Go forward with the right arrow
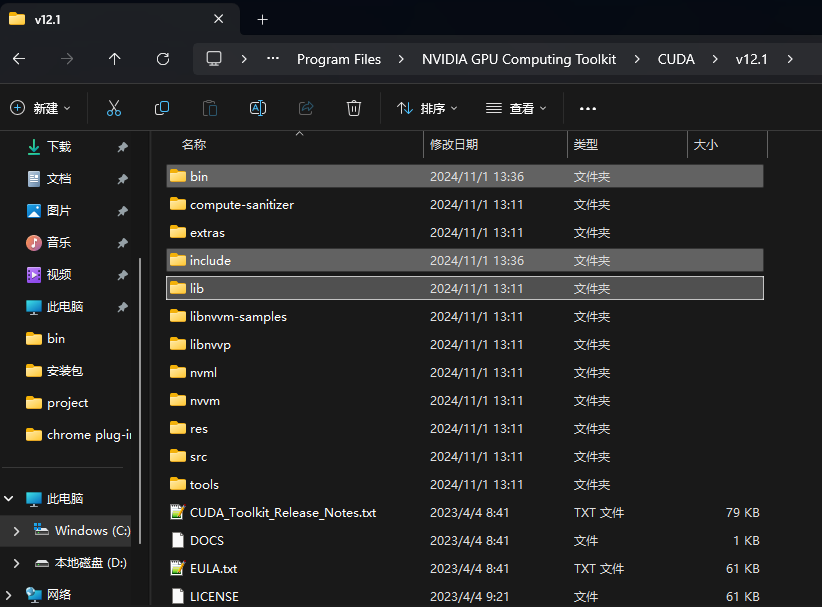Image resolution: width=822 pixels, height=607 pixels. [67, 59]
